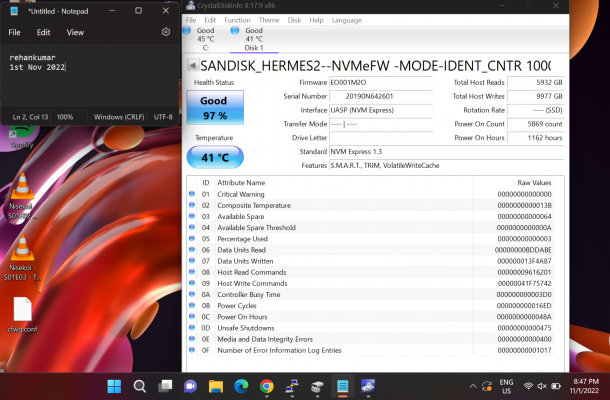Select the C: drive Good 45 °C tab

point(205,39)
